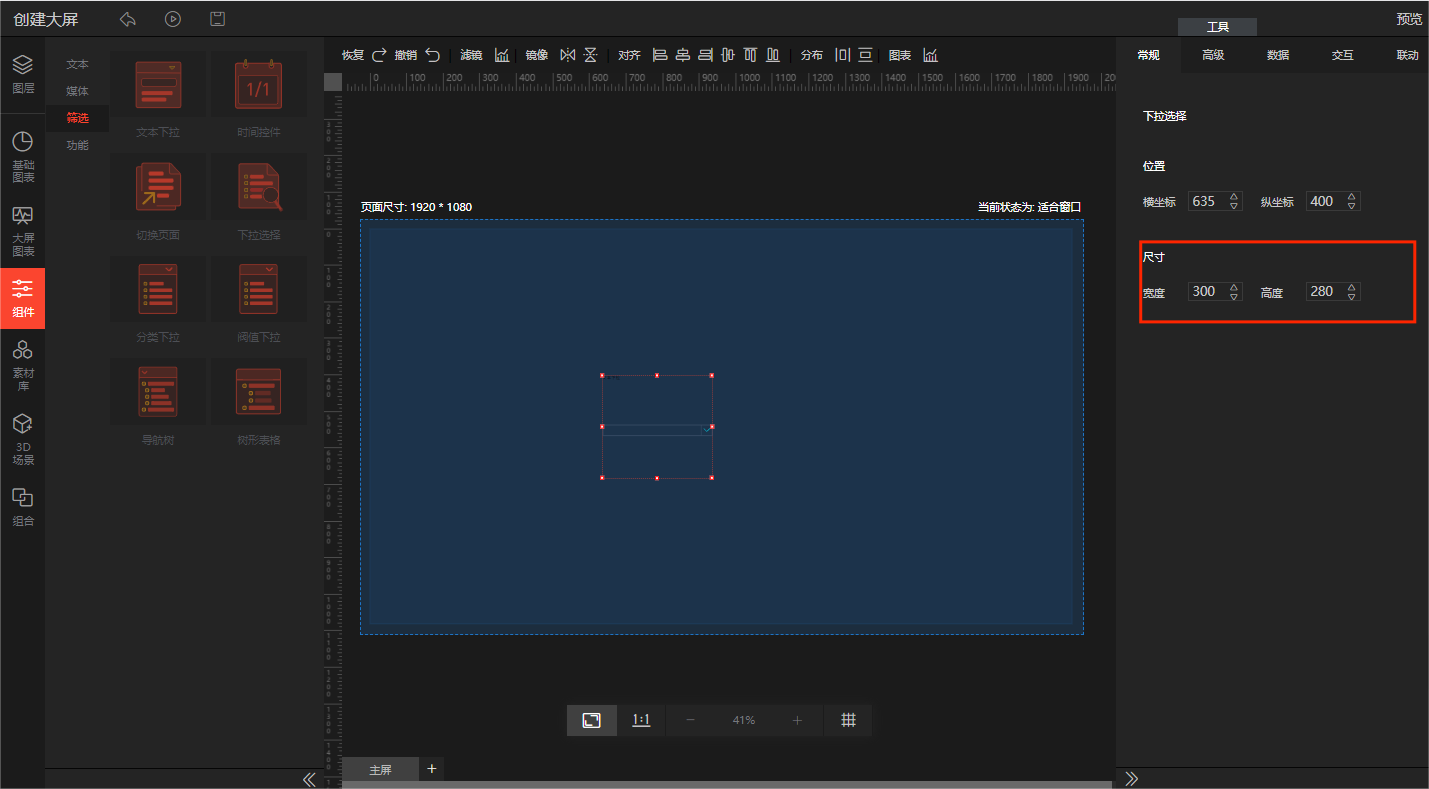Screen dimensions: 1429x789
Task: Click the 预览 preview button
Action: pos(1409,19)
